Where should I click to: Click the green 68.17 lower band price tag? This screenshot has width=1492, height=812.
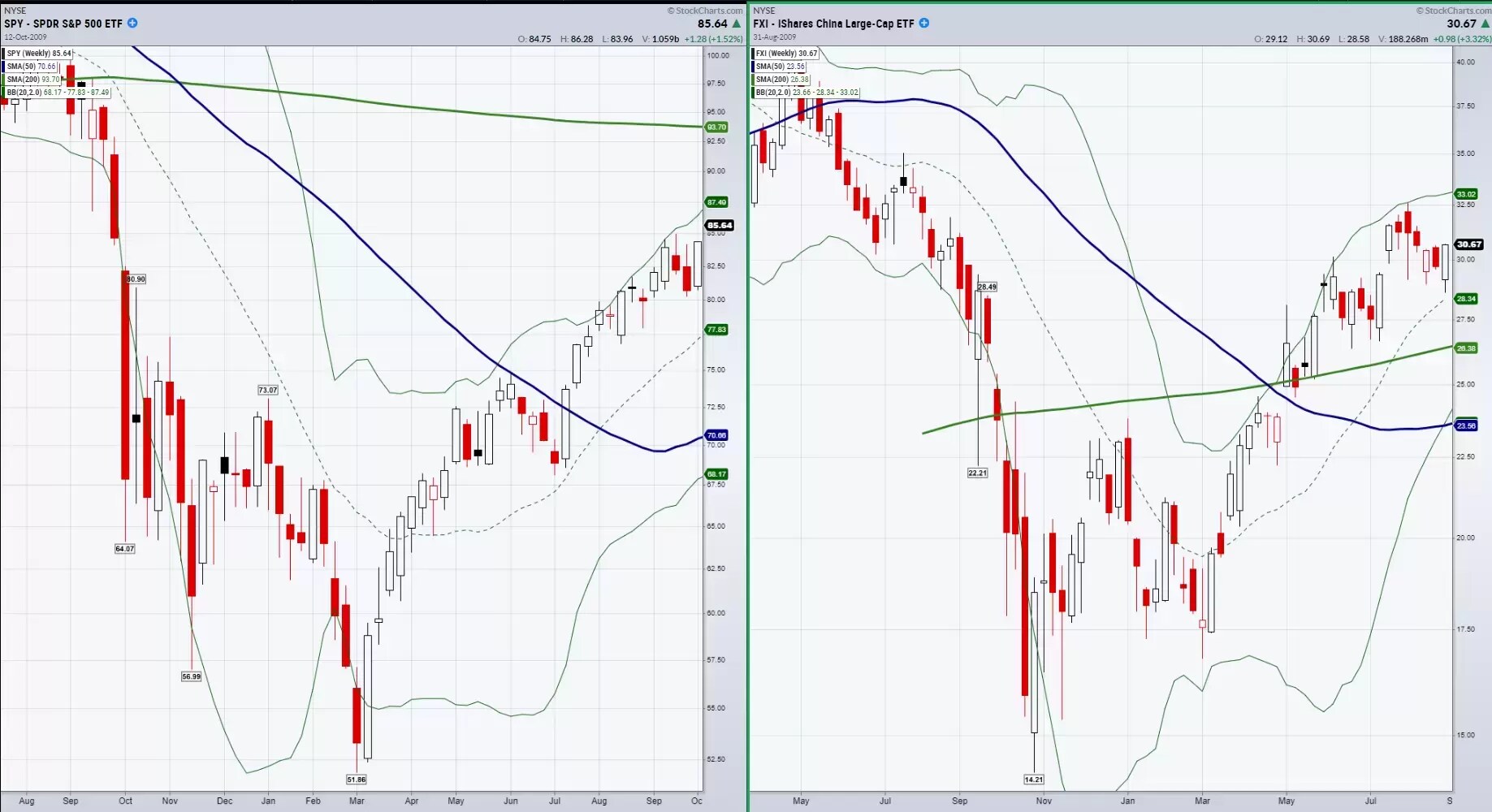(716, 474)
